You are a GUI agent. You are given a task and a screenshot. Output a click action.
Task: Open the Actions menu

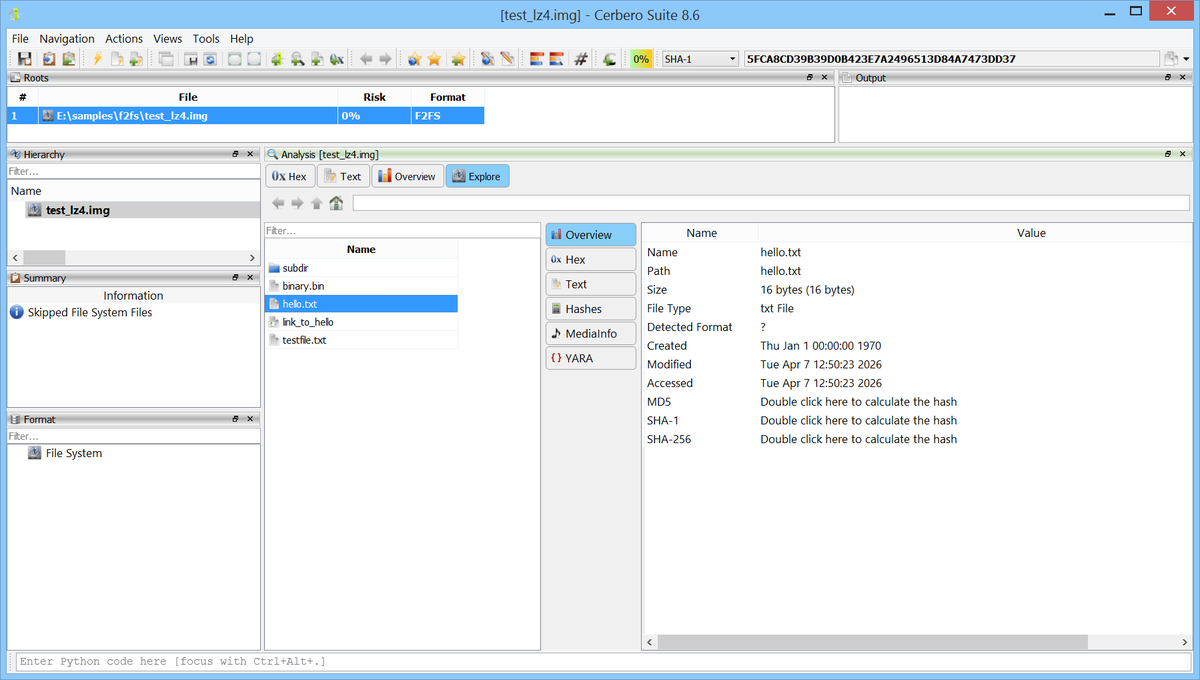[x=124, y=39]
